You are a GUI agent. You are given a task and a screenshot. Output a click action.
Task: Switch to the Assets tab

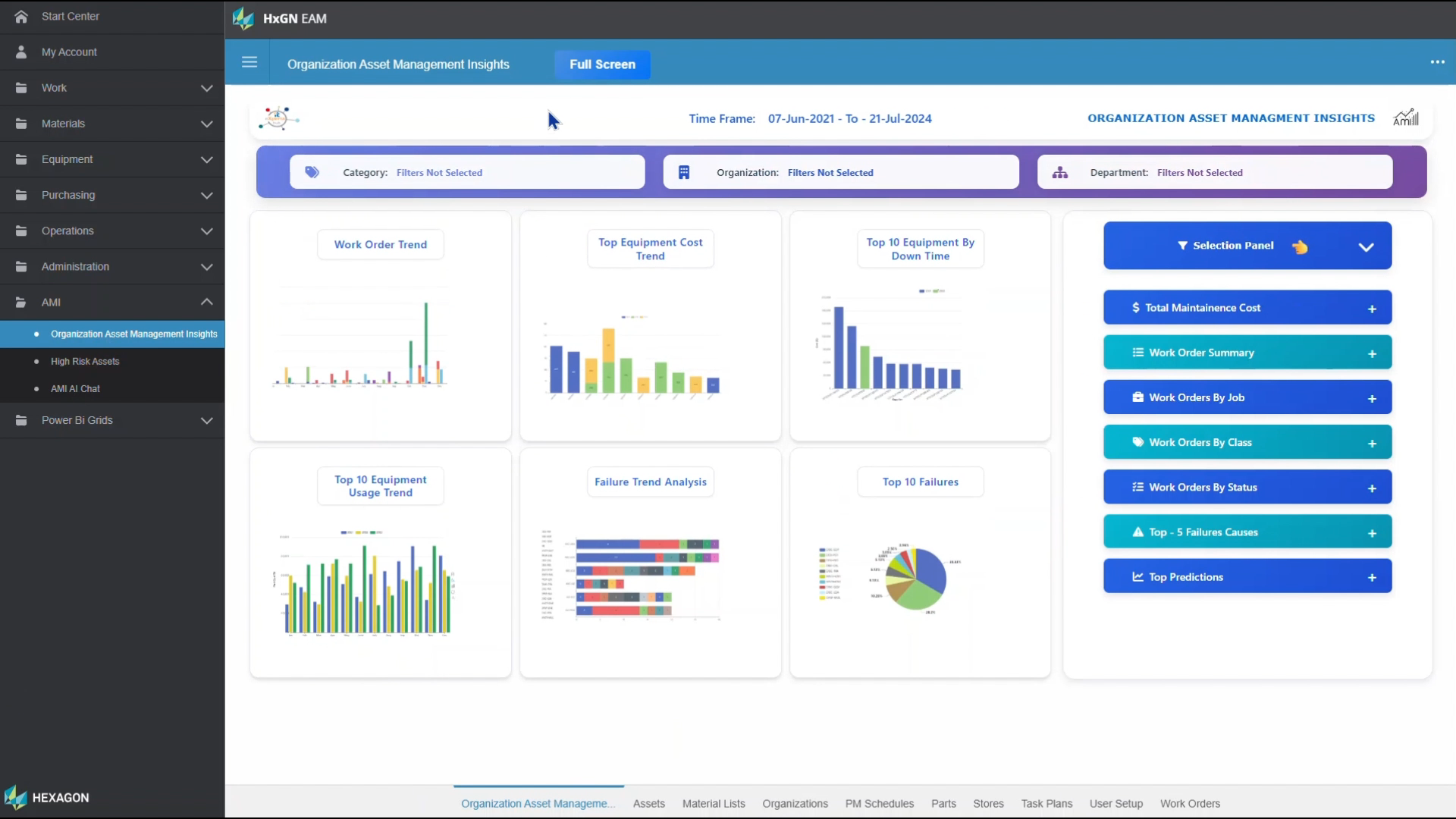point(648,803)
